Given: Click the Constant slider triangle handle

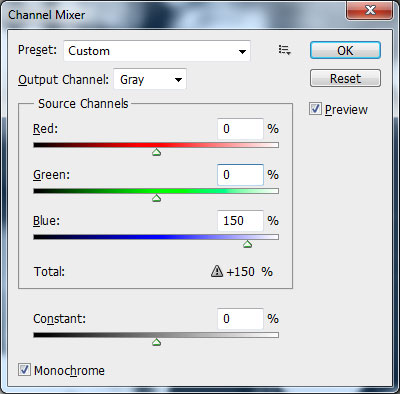Looking at the screenshot, I should 156,342.
